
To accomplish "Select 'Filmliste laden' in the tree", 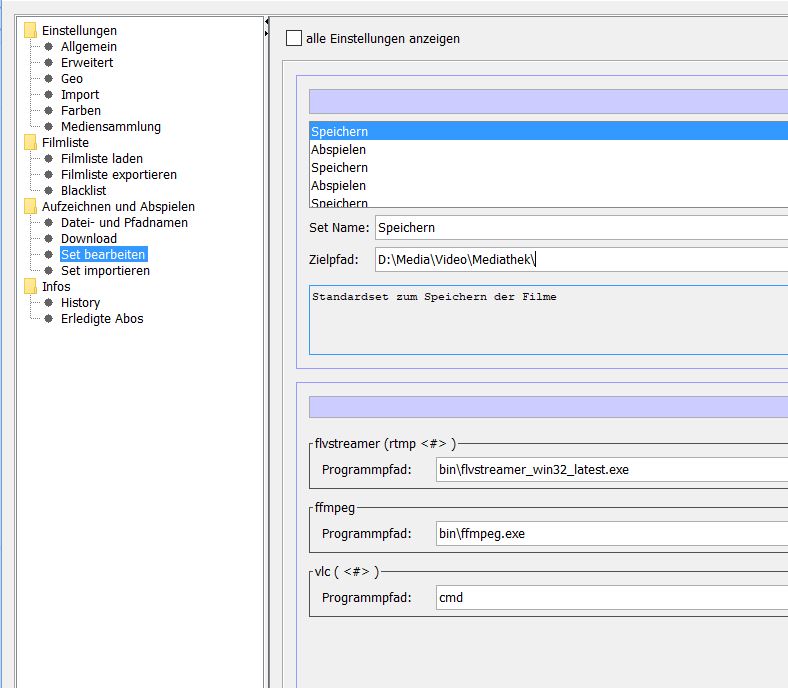I will point(101,159).
